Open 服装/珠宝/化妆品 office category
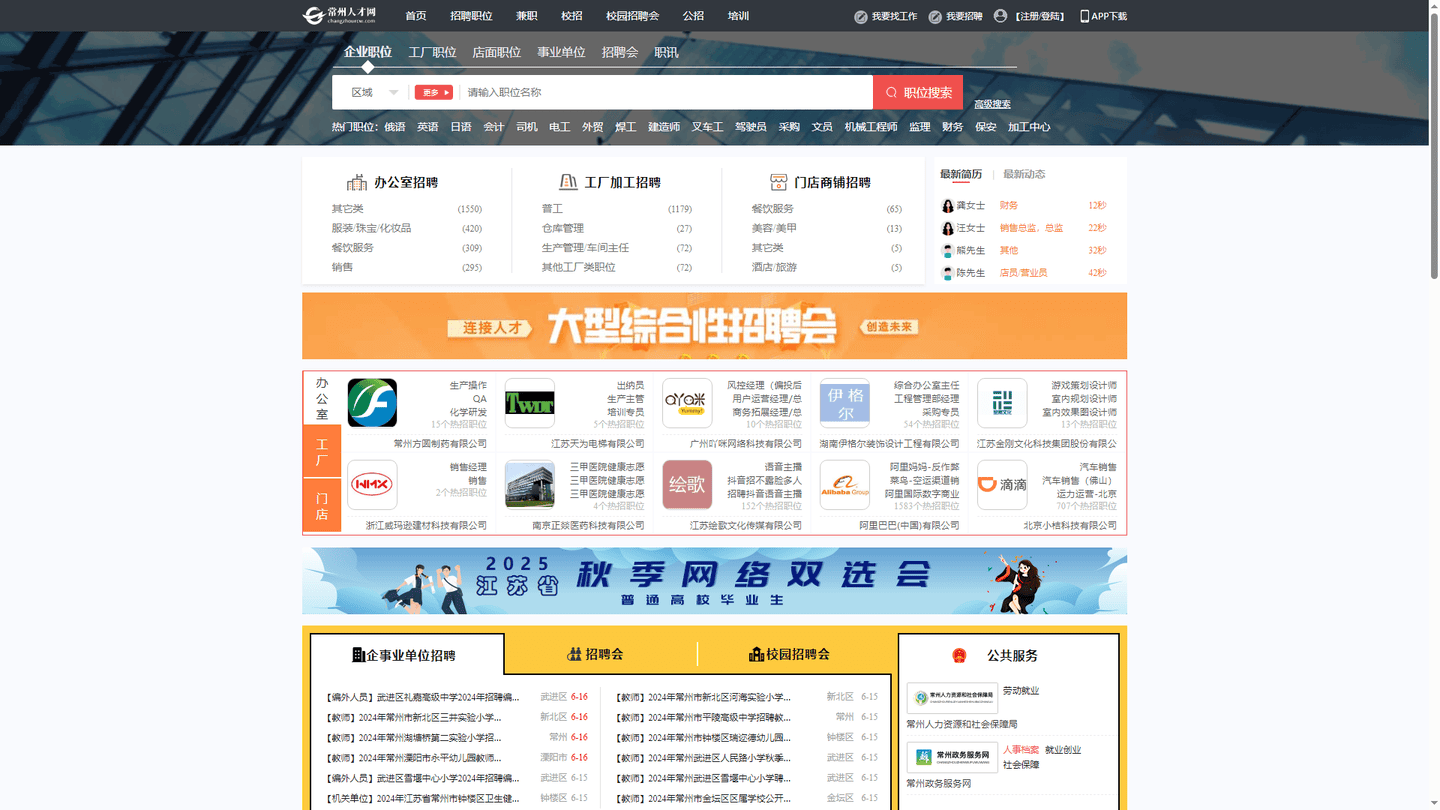Screen dimensions: 1440x810 click(x=371, y=228)
